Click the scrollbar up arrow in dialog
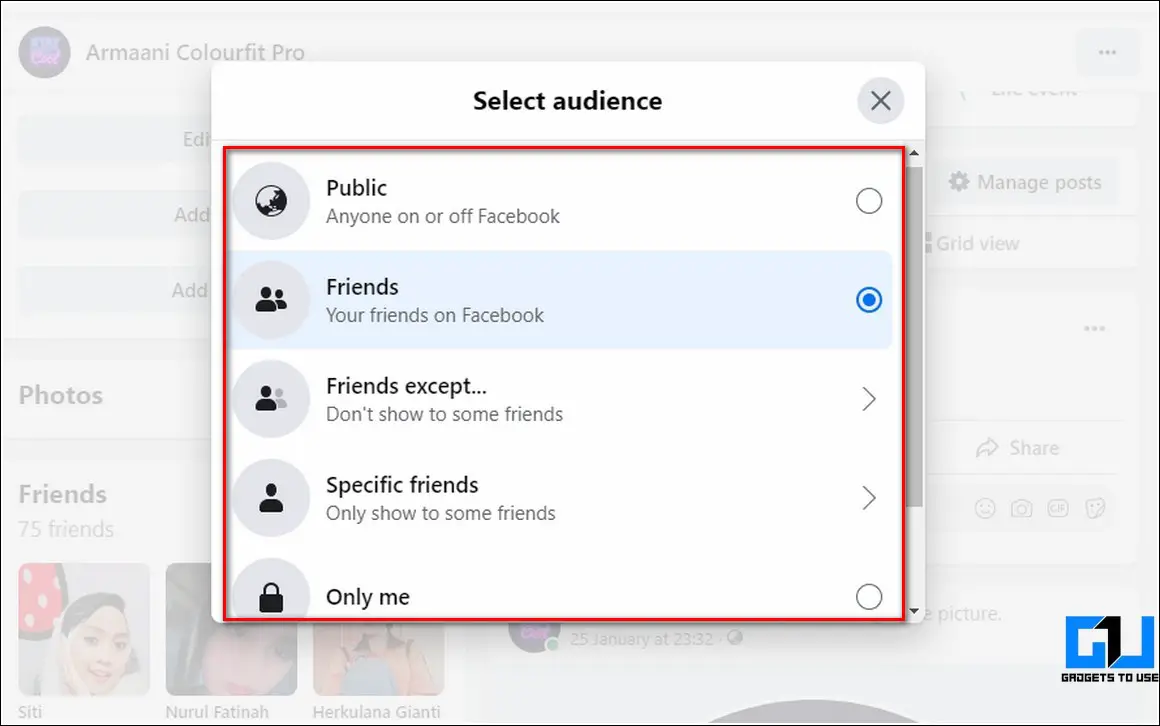The width and height of the screenshot is (1160, 726). tap(914, 153)
